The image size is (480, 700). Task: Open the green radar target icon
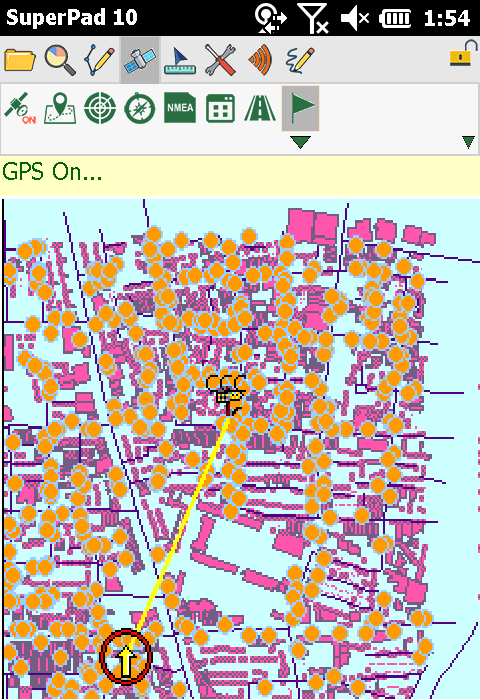[x=100, y=108]
